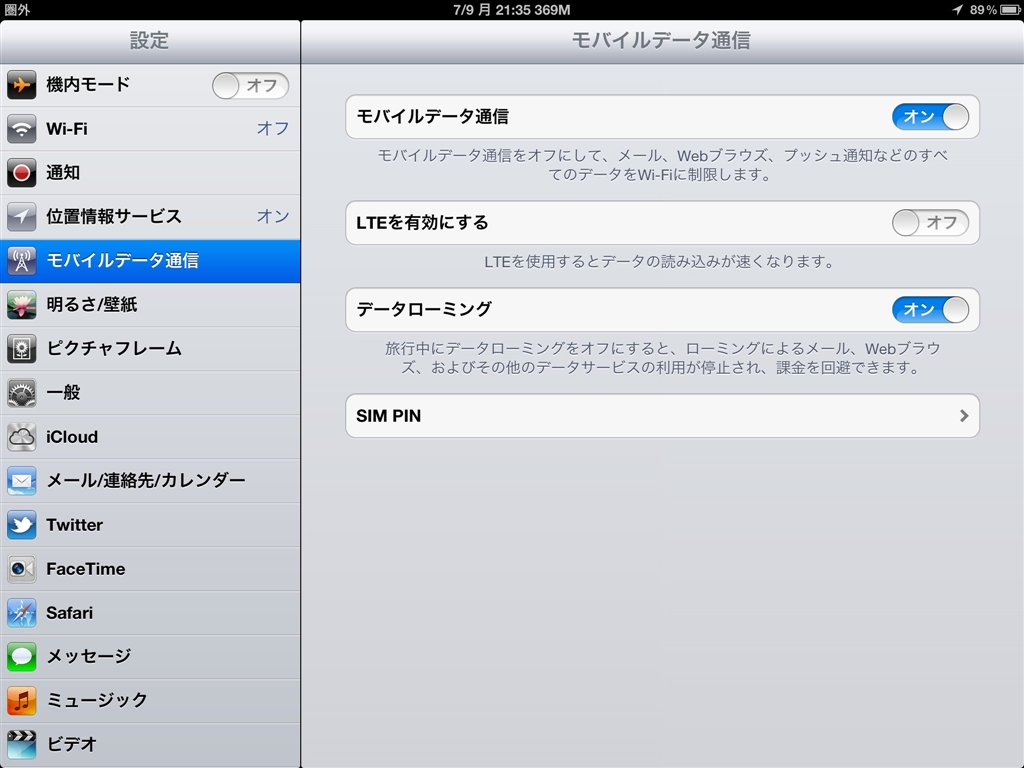Tap the red notifications icon
Viewport: 1024px width, 768px height.
click(22, 173)
